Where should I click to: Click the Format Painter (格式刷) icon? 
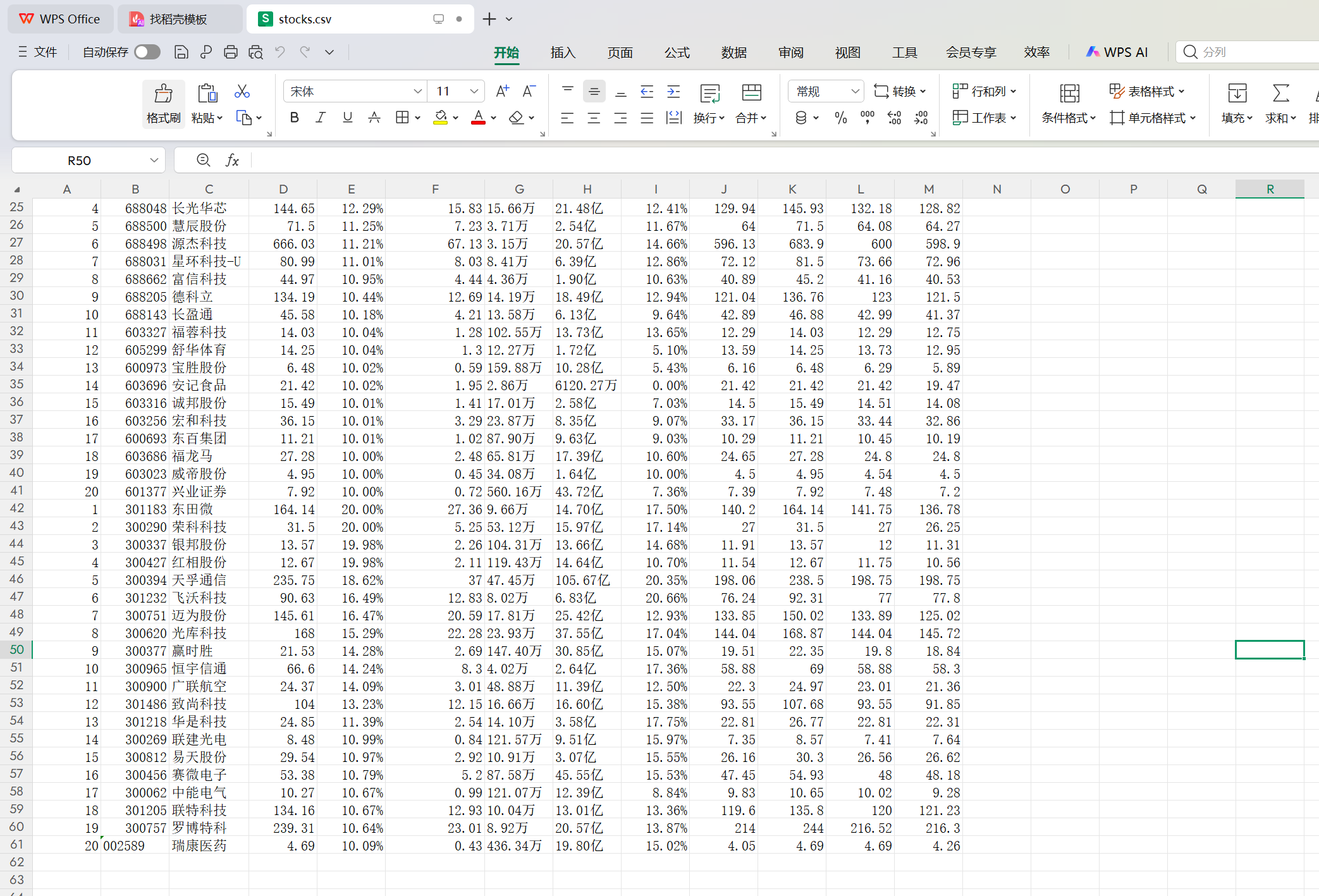[163, 103]
